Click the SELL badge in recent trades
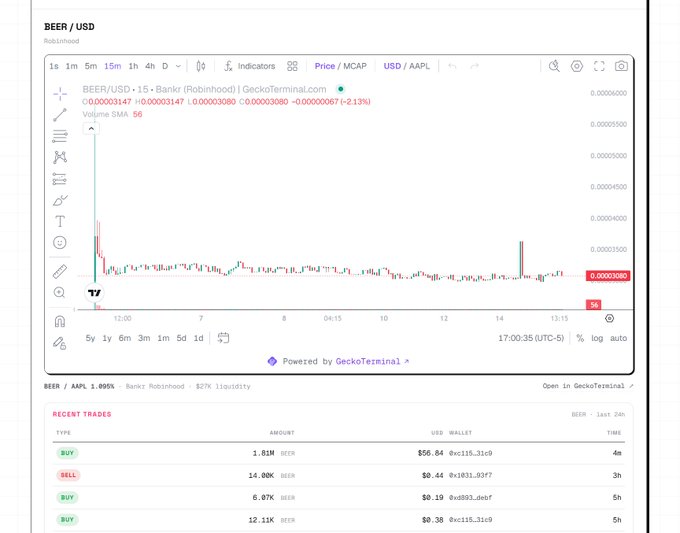 tap(68, 475)
